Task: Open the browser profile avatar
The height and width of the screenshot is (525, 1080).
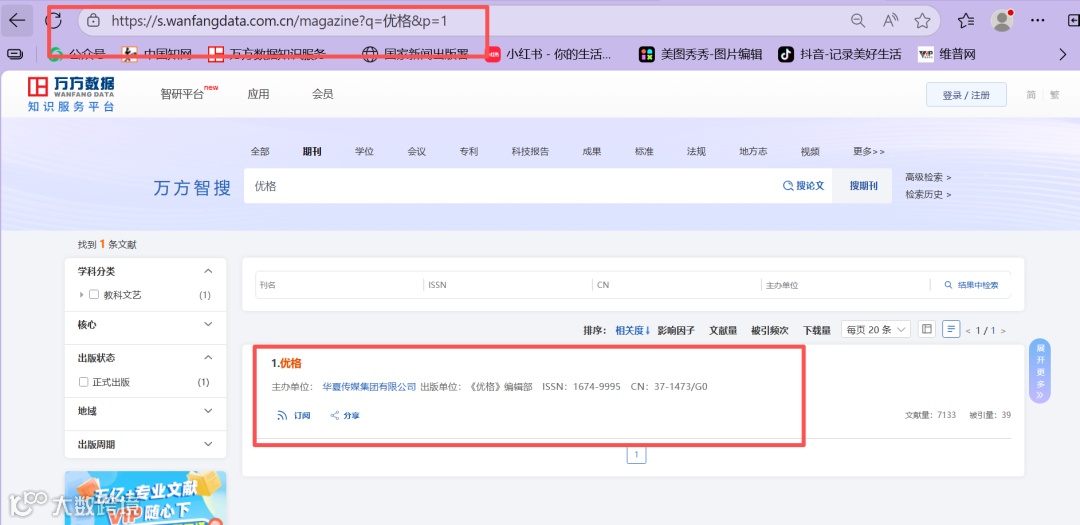Action: coord(1002,20)
